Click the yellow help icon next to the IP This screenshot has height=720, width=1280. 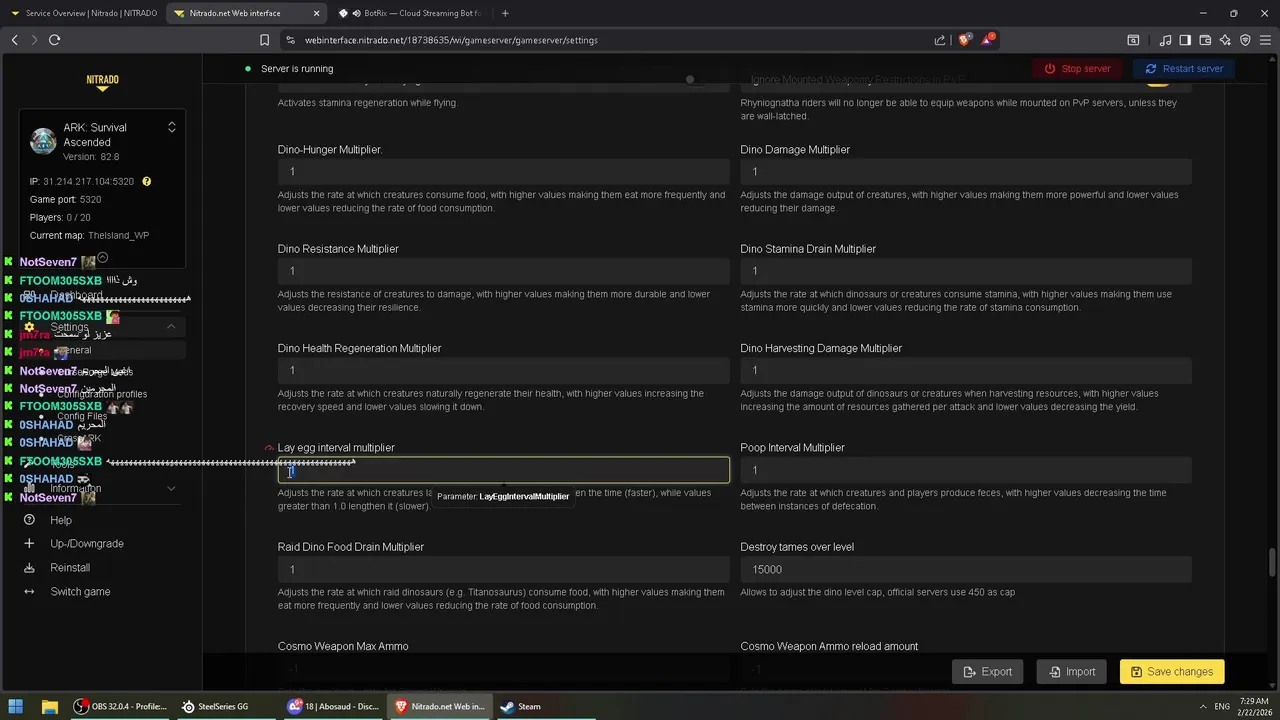pos(146,182)
